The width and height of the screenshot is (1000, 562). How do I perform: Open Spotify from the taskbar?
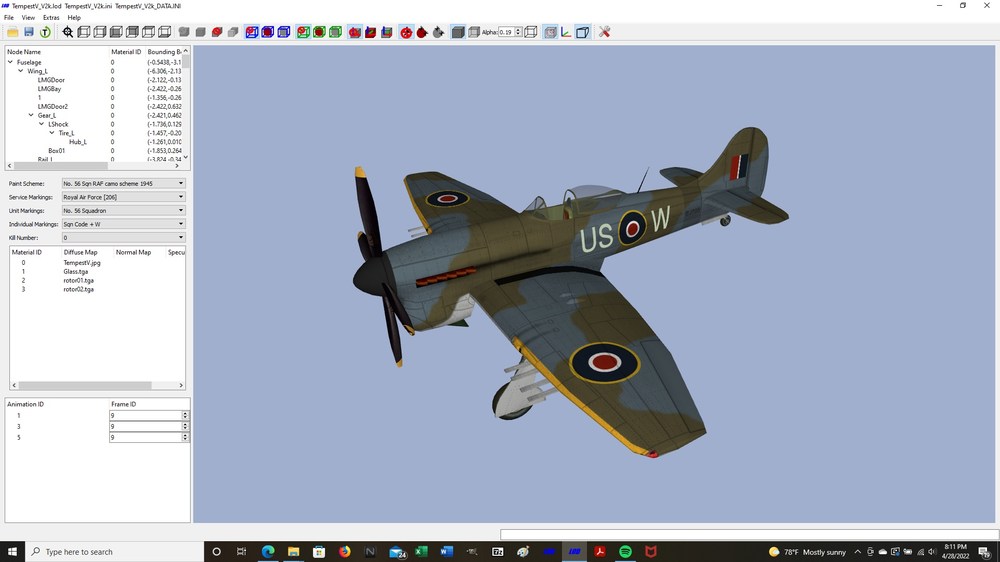(625, 552)
